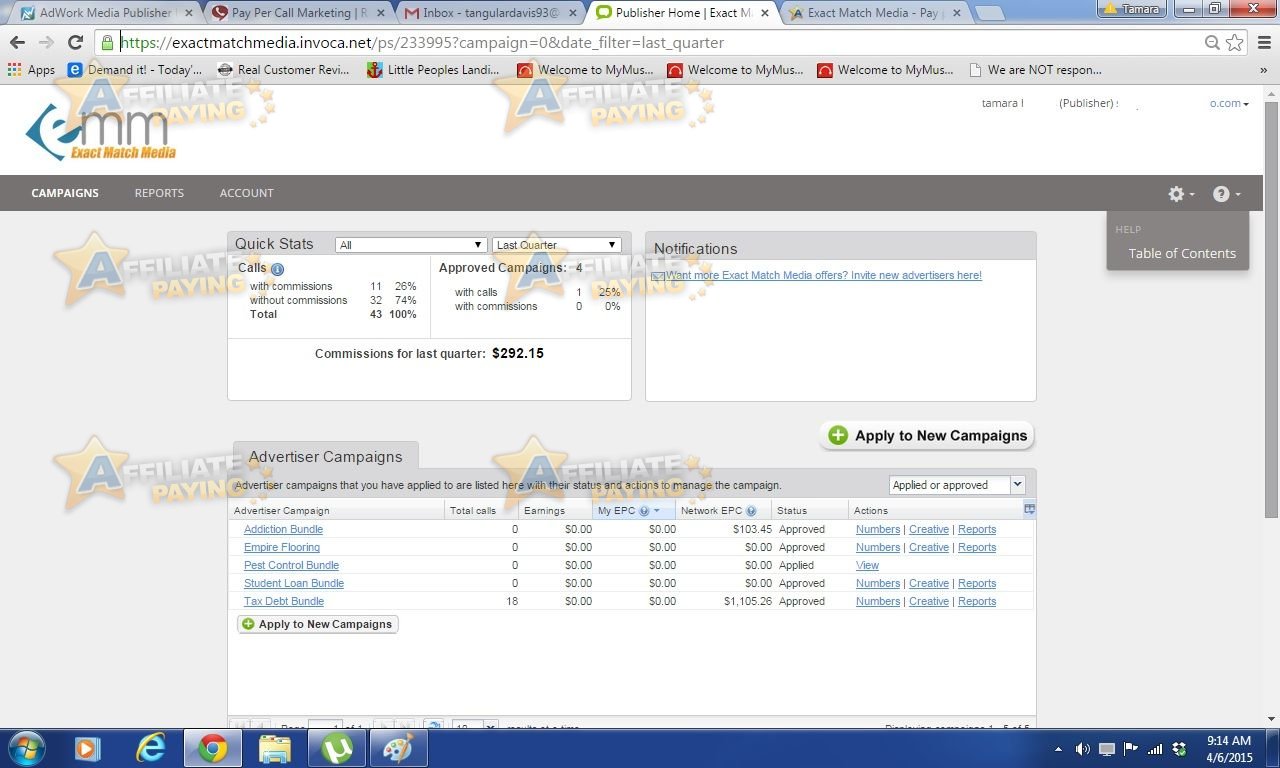Open Paint from the taskbar
Image resolution: width=1280 pixels, height=768 pixels.
pos(399,748)
